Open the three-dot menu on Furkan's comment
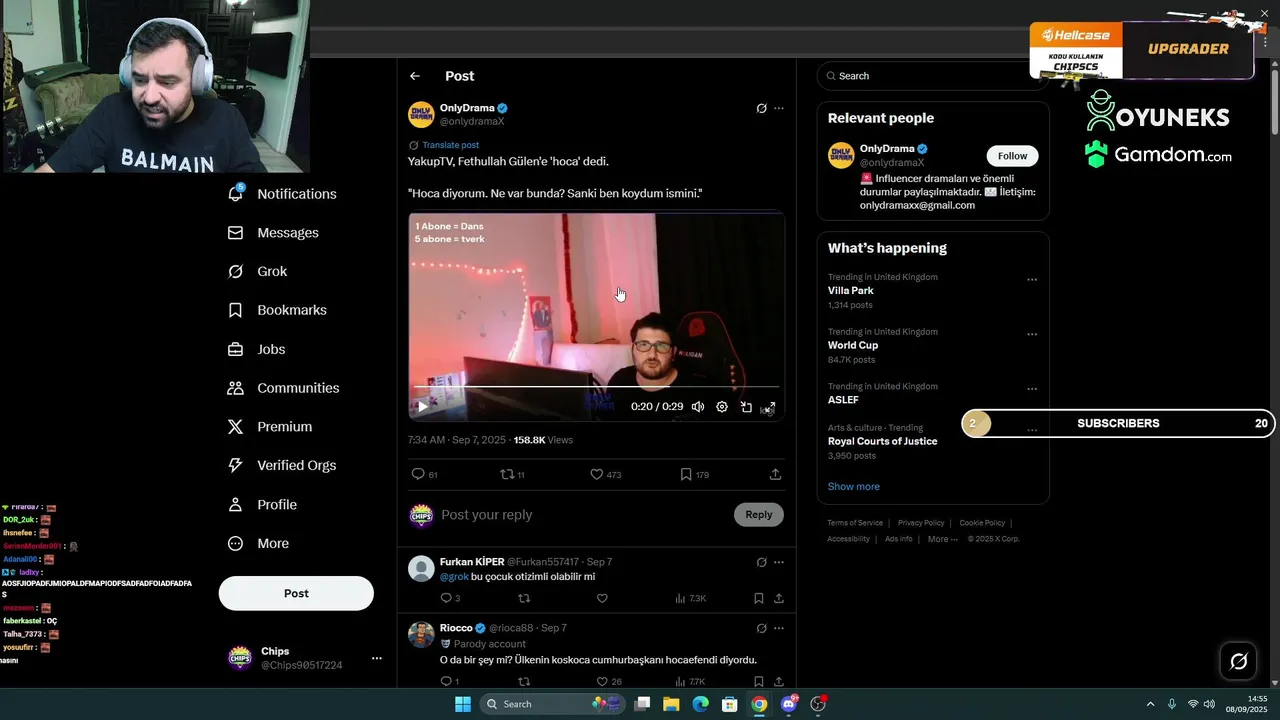 click(x=779, y=562)
